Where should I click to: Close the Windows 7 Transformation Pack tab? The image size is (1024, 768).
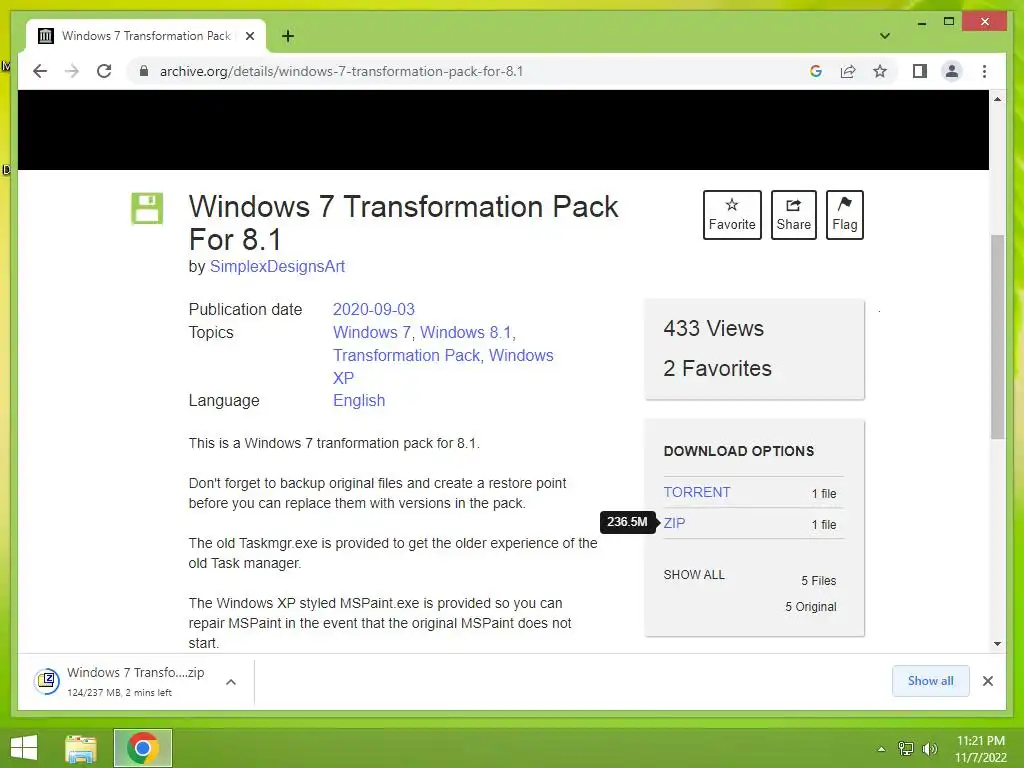click(249, 36)
